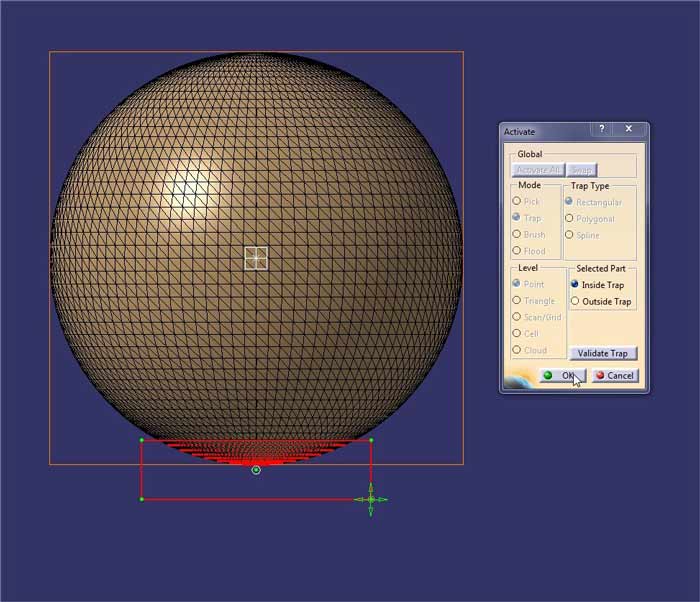Confirm the Activate dialog with OK
Image resolution: width=700 pixels, height=602 pixels.
point(562,376)
